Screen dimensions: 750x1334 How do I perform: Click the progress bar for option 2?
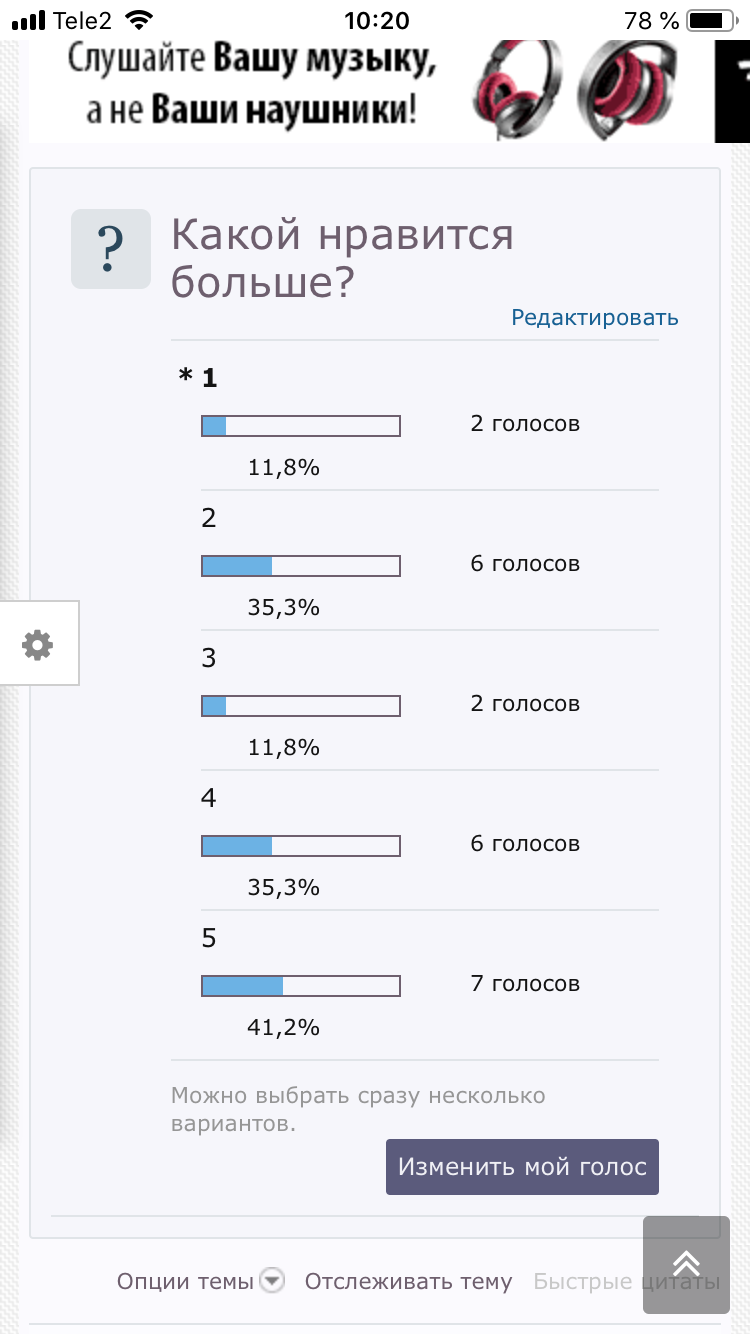tap(301, 566)
